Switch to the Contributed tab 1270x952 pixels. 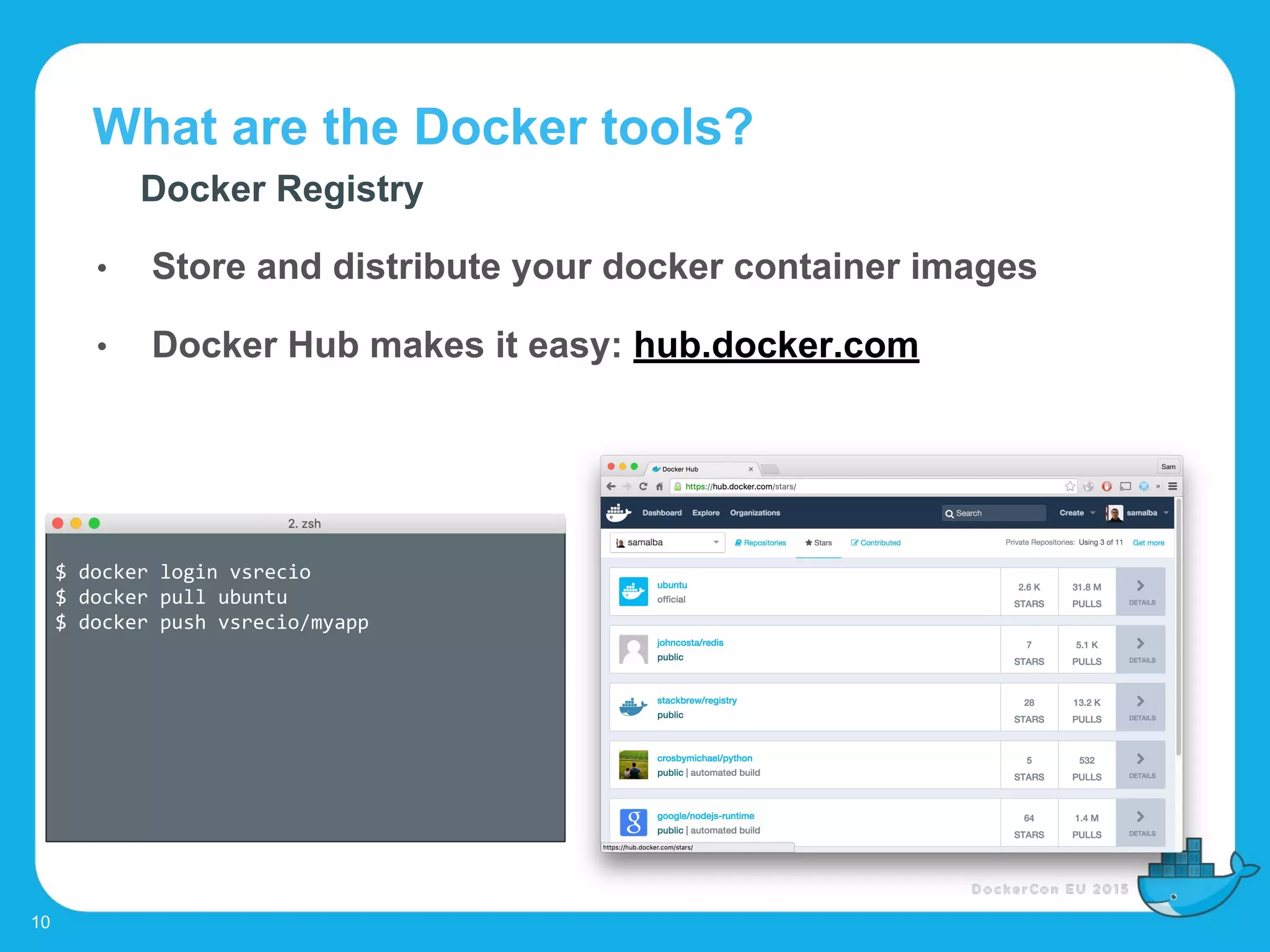pos(876,543)
